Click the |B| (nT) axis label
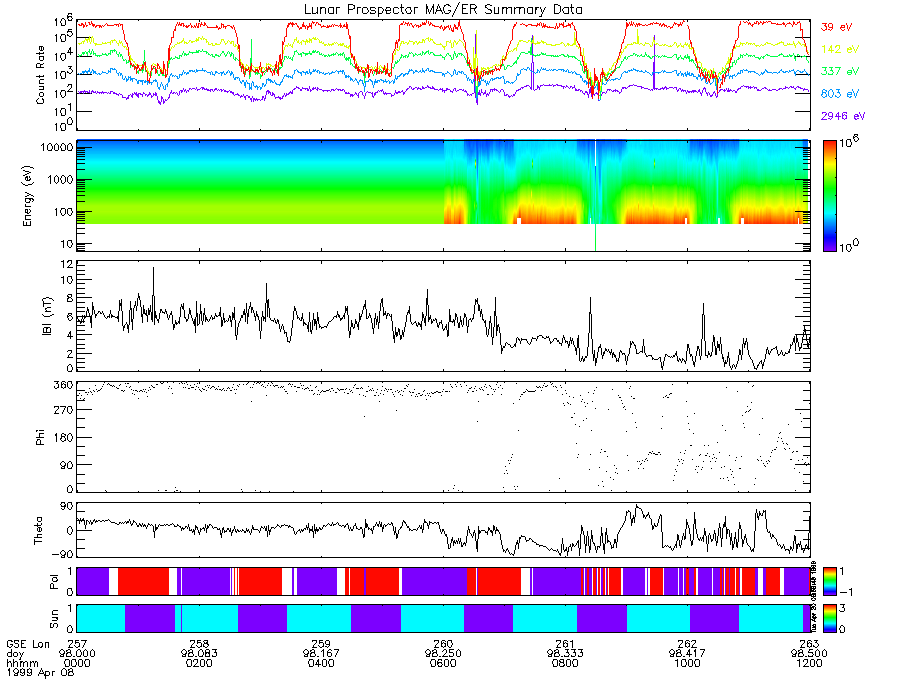Image resolution: width=900 pixels, height=700 pixels. (47, 316)
